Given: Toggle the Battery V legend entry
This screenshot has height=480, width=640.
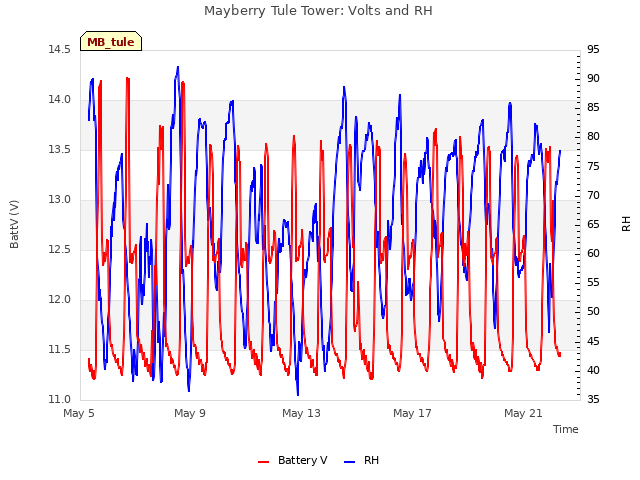Looking at the screenshot, I should [x=293, y=460].
